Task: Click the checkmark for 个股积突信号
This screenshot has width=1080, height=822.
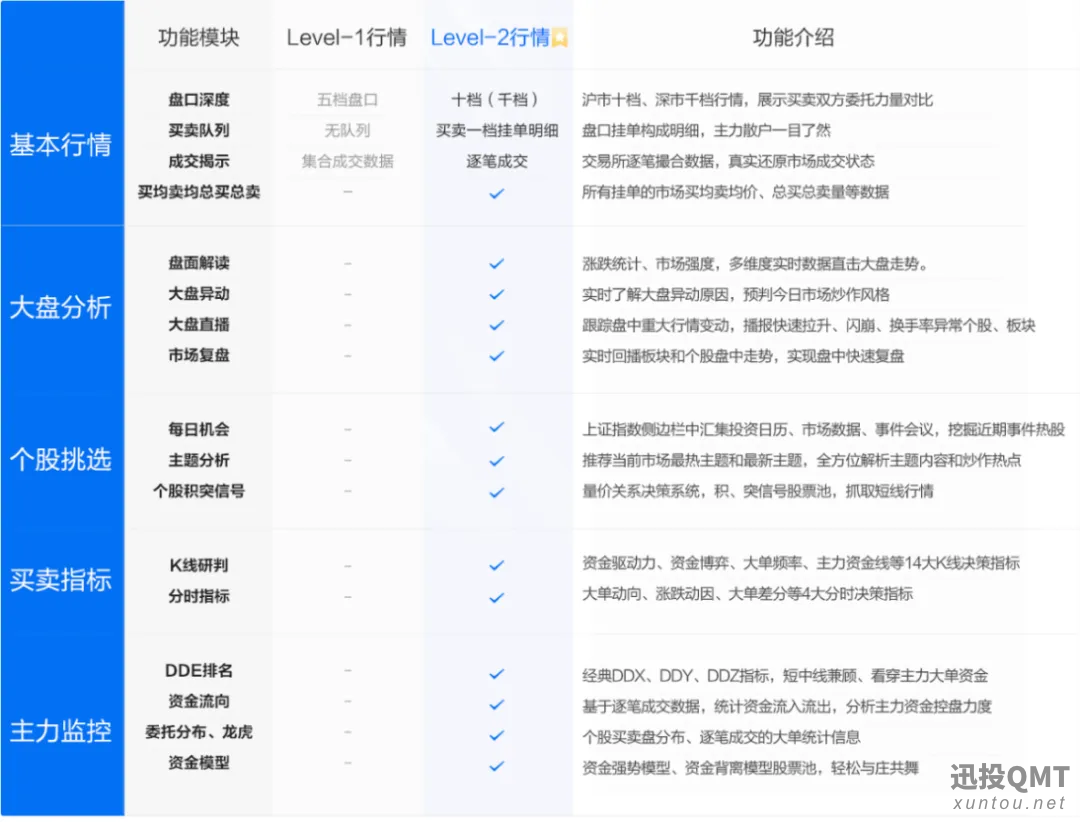Action: tap(496, 492)
